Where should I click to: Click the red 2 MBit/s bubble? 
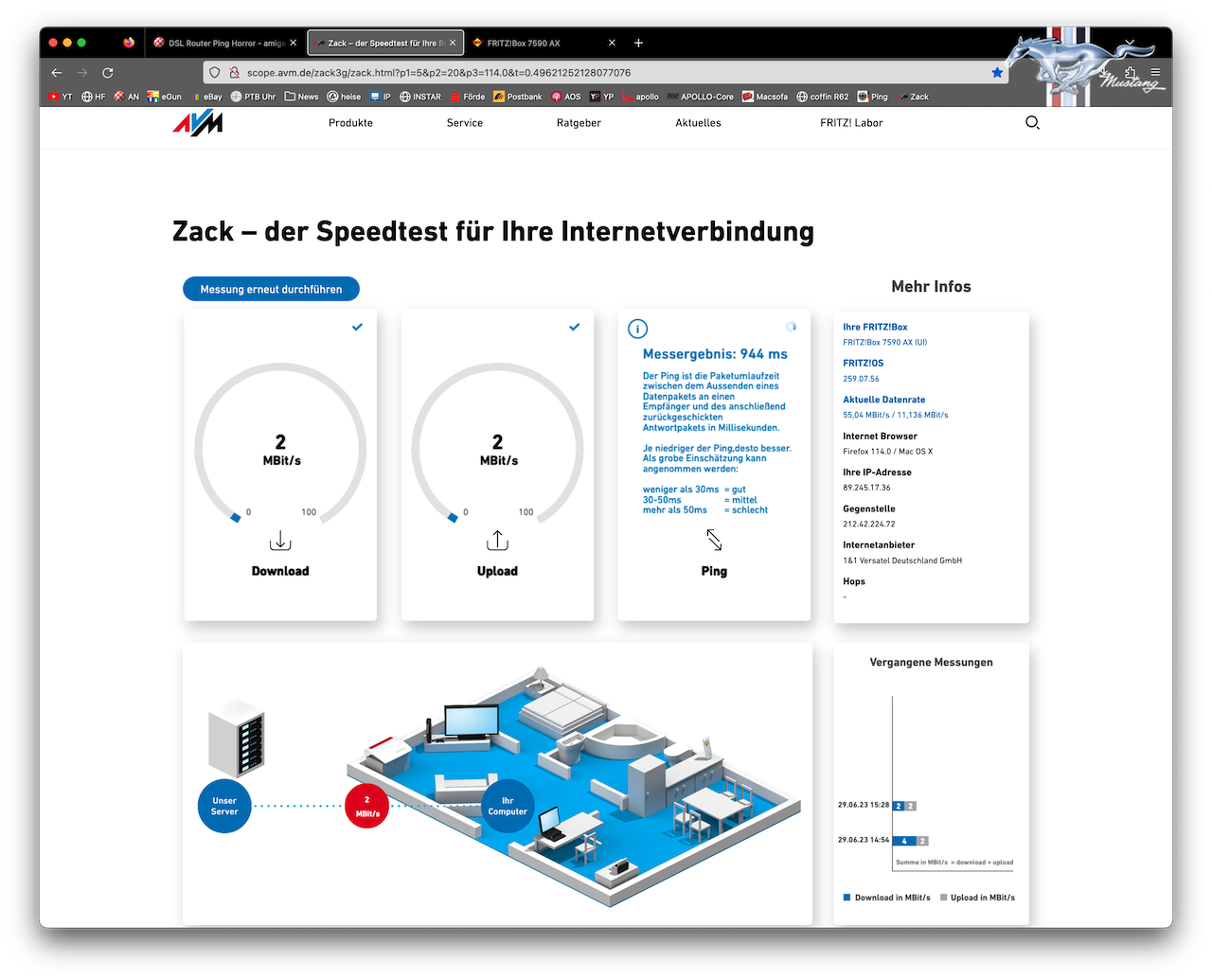coord(367,806)
